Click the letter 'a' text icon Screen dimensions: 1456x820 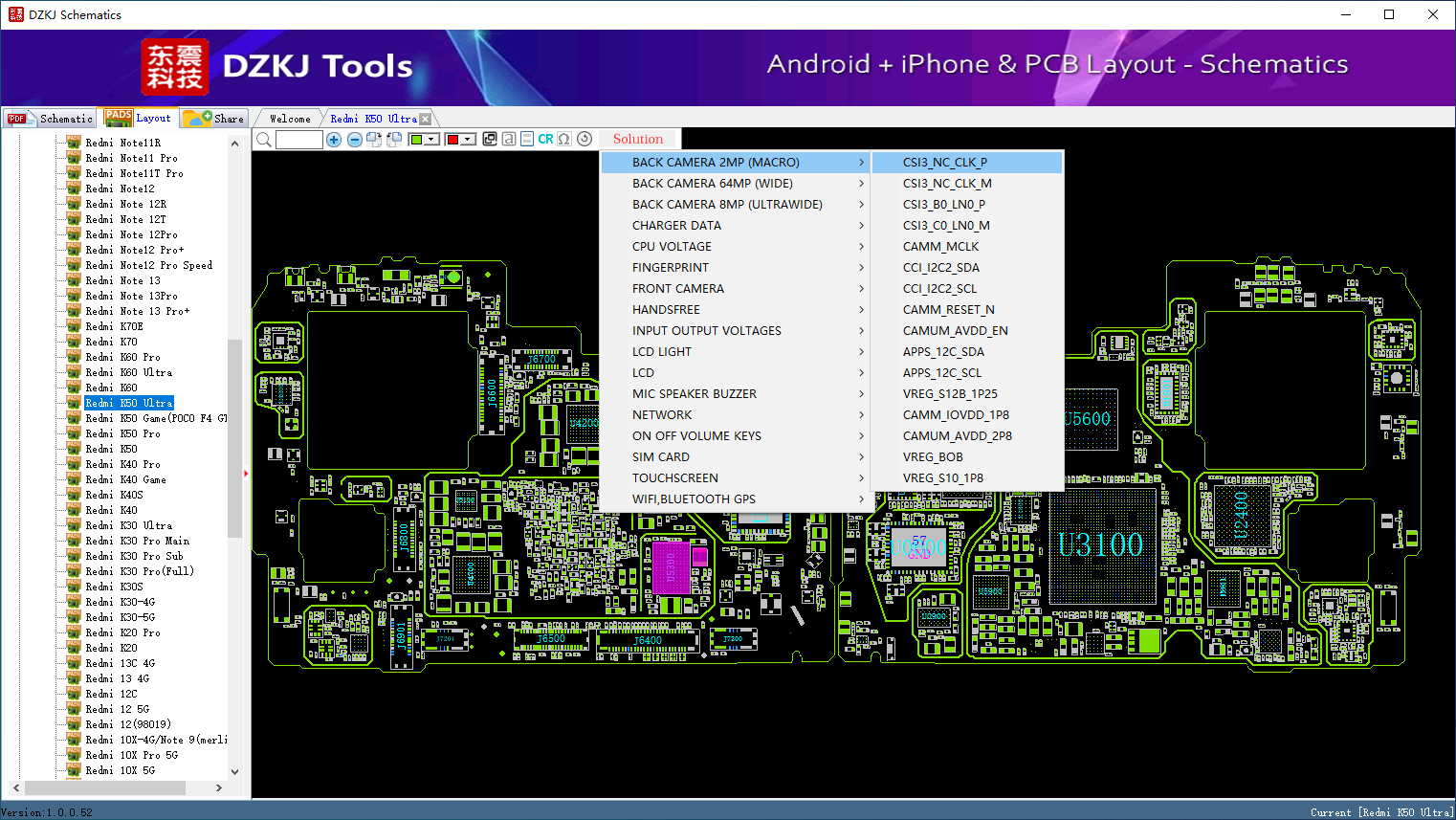[509, 139]
